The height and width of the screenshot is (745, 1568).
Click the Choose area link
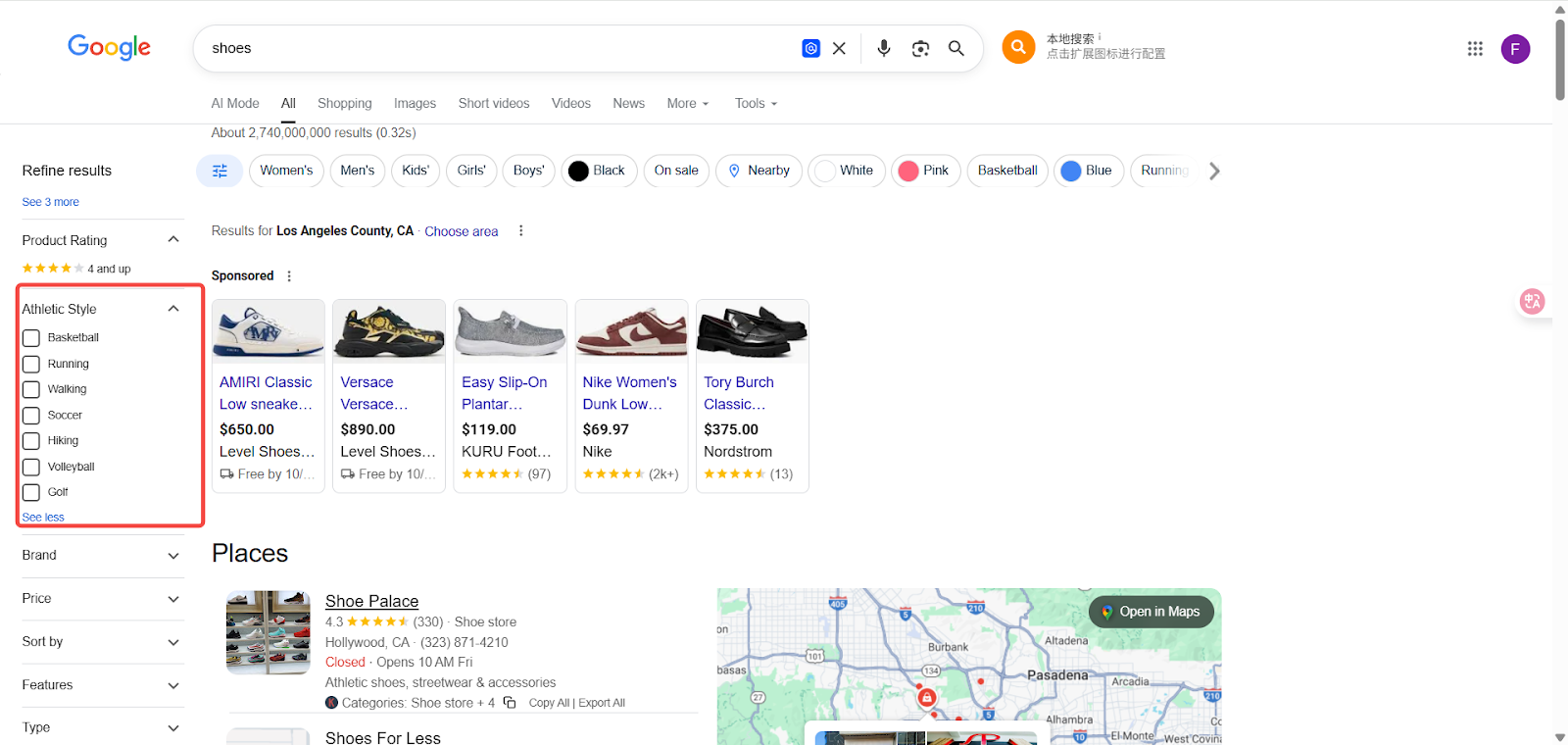pos(461,232)
